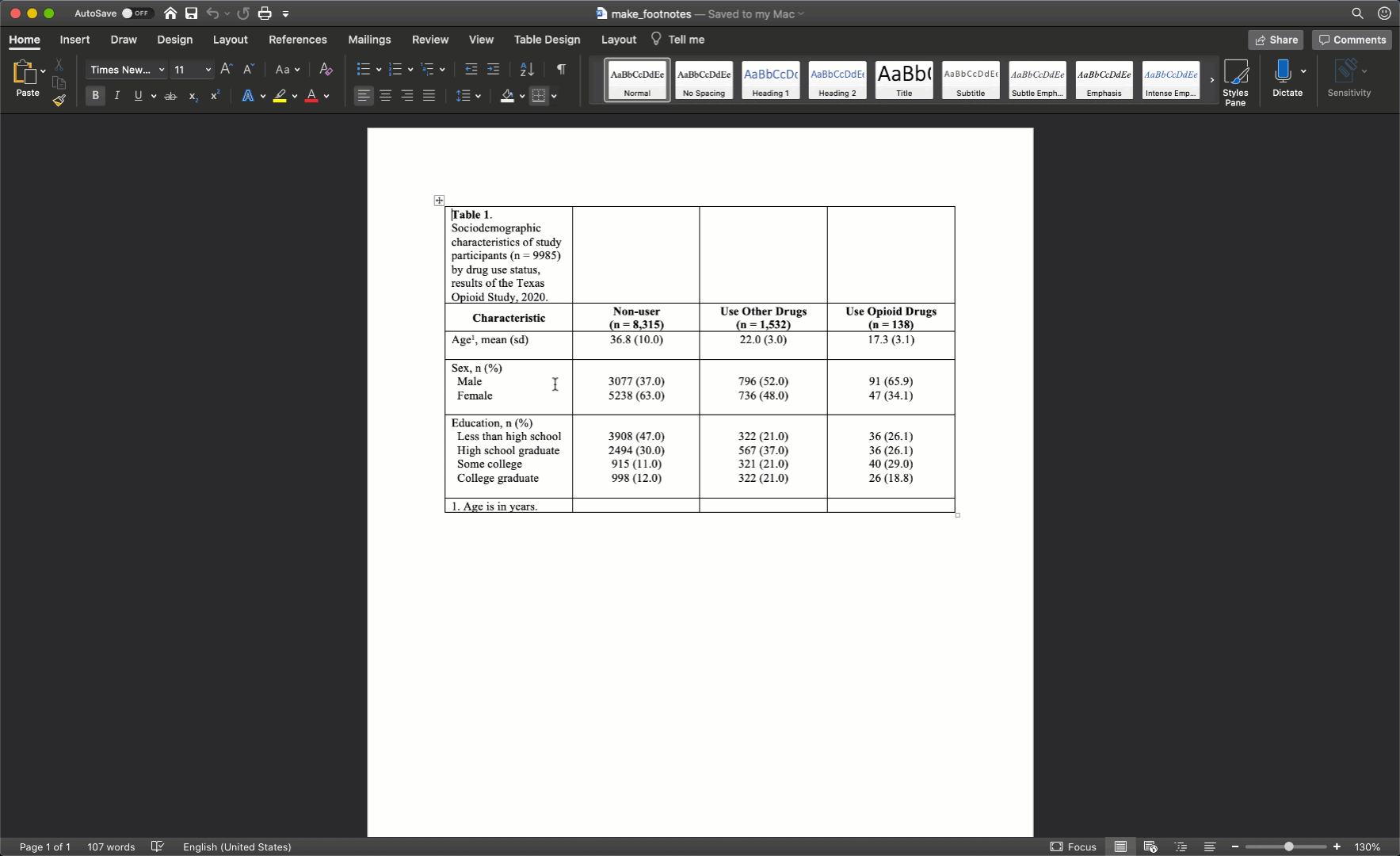This screenshot has height=856, width=1400.
Task: Expand borders options arrow
Action: point(554,96)
